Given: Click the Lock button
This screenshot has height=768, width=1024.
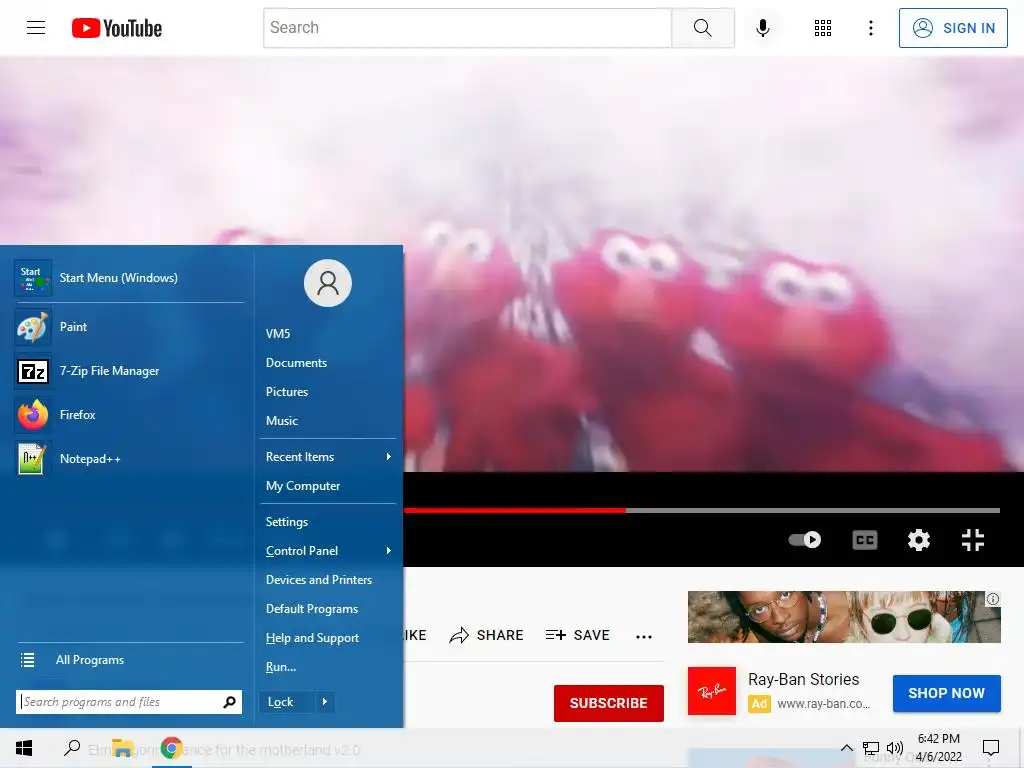Looking at the screenshot, I should pyautogui.click(x=287, y=702).
